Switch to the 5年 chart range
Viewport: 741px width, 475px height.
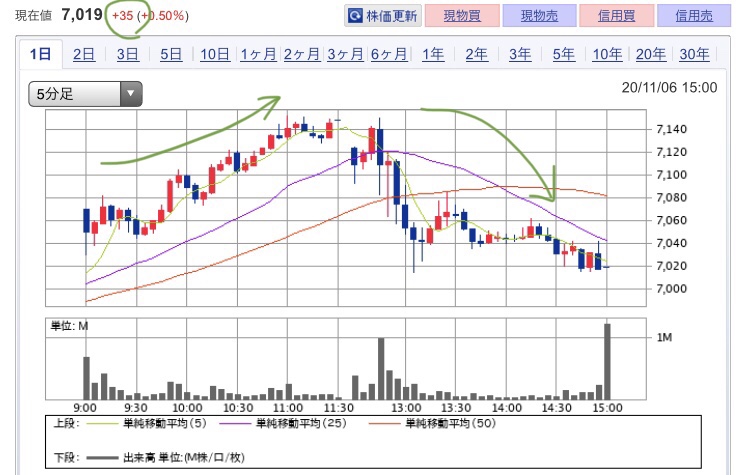(x=564, y=54)
